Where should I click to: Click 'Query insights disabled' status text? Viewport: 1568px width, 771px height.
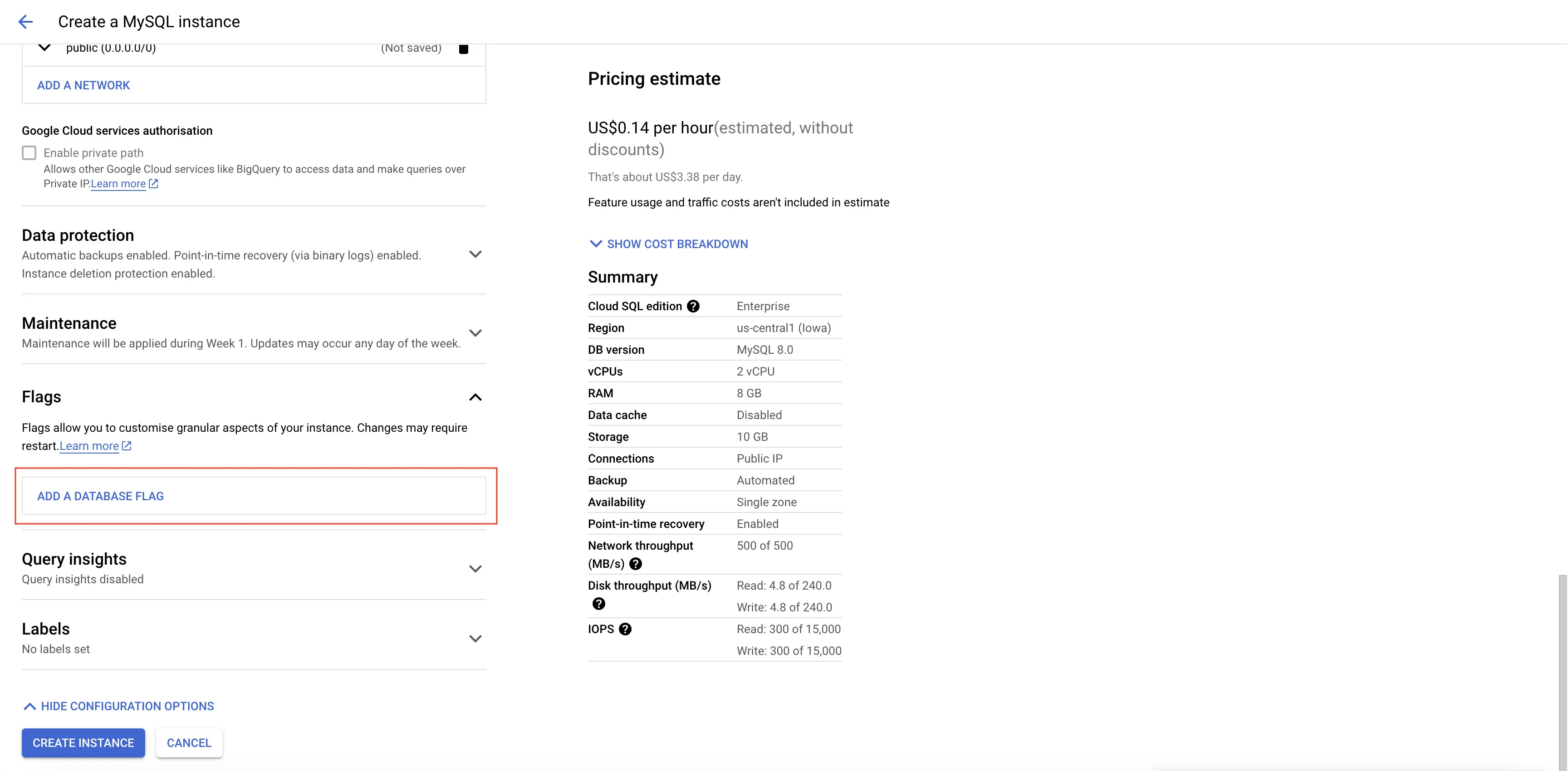click(83, 579)
